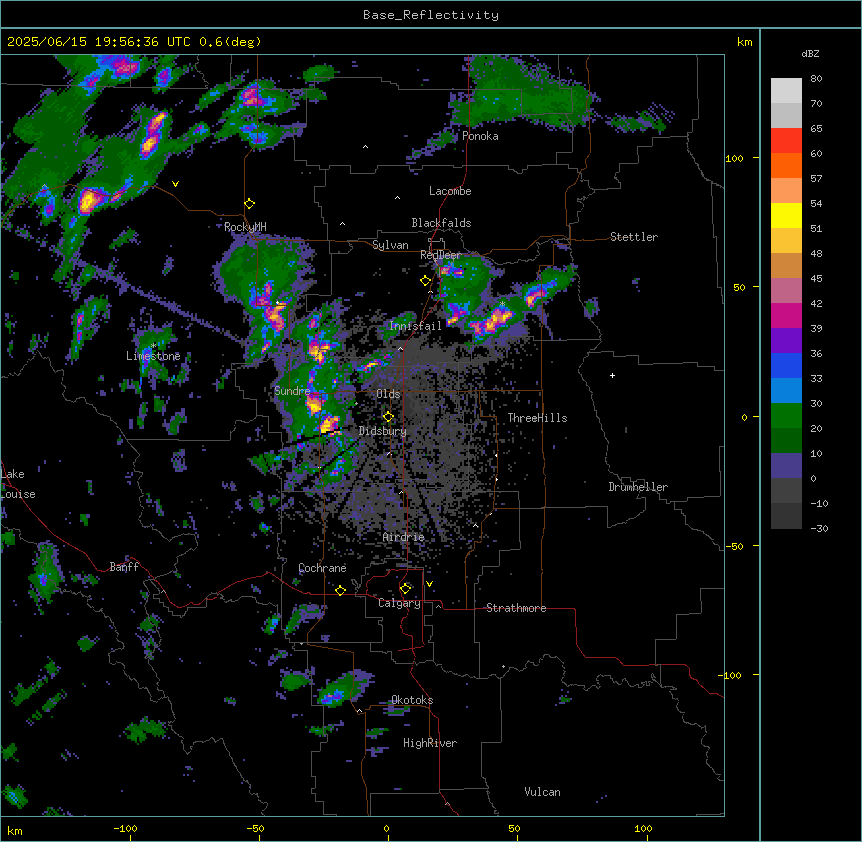Screen dimensions: 862x842
Task: Click the yellow V marker northwest of RockyMH
Action: pos(175,184)
